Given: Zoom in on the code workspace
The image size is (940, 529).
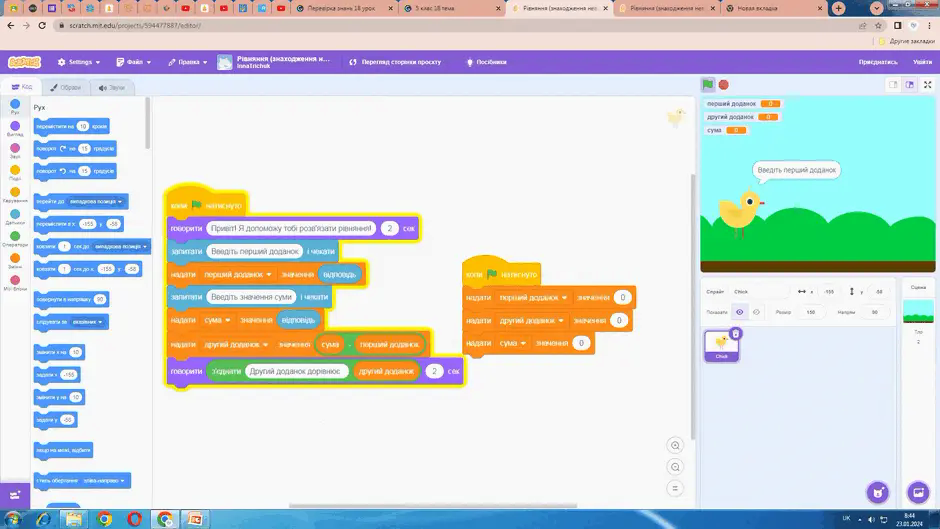Looking at the screenshot, I should coord(675,445).
